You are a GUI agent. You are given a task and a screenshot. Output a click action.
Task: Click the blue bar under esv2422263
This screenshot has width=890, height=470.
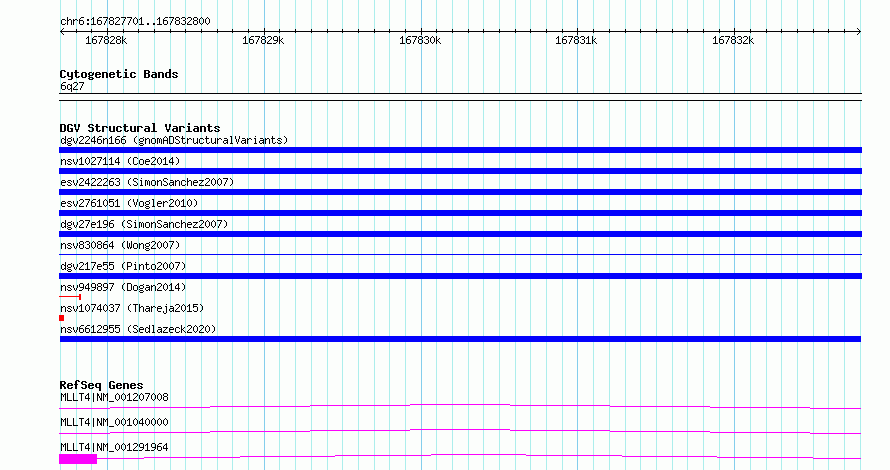click(x=460, y=192)
